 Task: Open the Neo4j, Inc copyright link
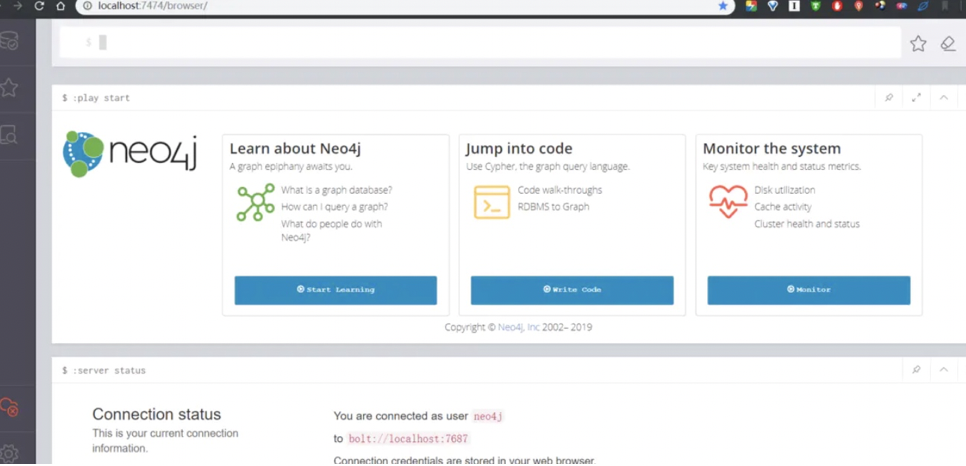click(519, 327)
